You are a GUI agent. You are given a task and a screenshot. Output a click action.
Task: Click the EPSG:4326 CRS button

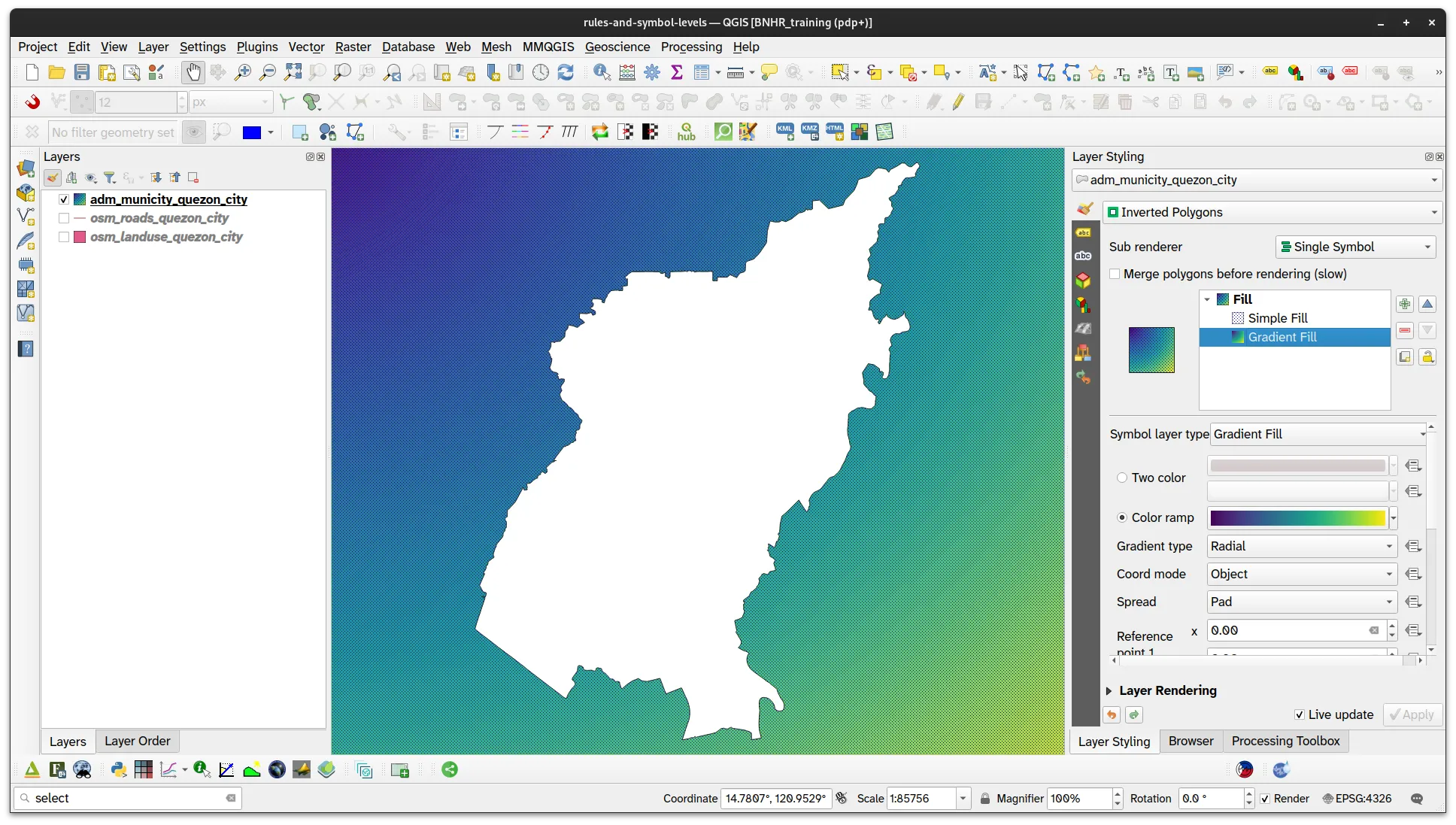point(1357,798)
